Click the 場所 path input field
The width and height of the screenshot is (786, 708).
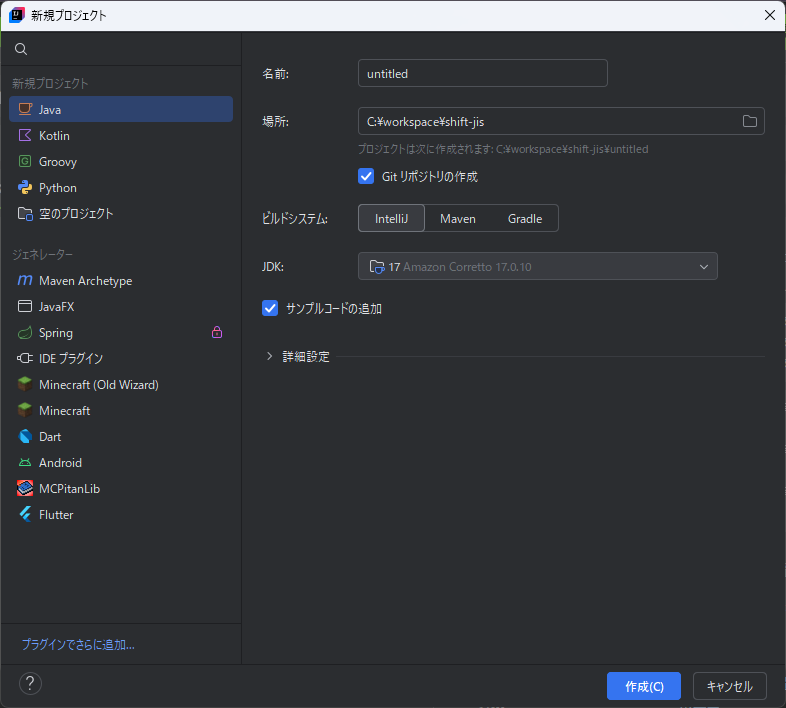(x=561, y=121)
